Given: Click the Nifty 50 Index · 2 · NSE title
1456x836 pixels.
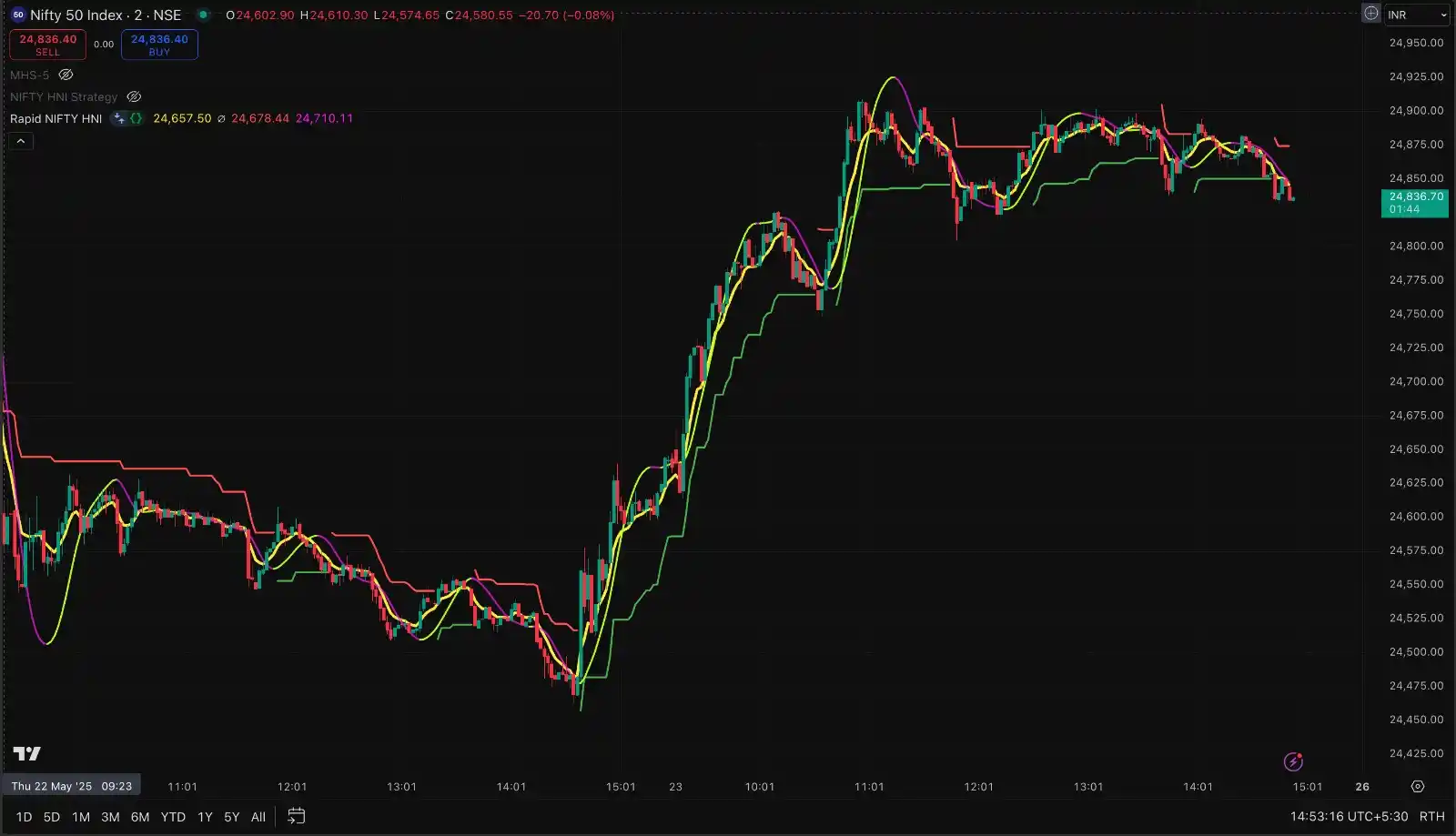Looking at the screenshot, I should coord(106,15).
